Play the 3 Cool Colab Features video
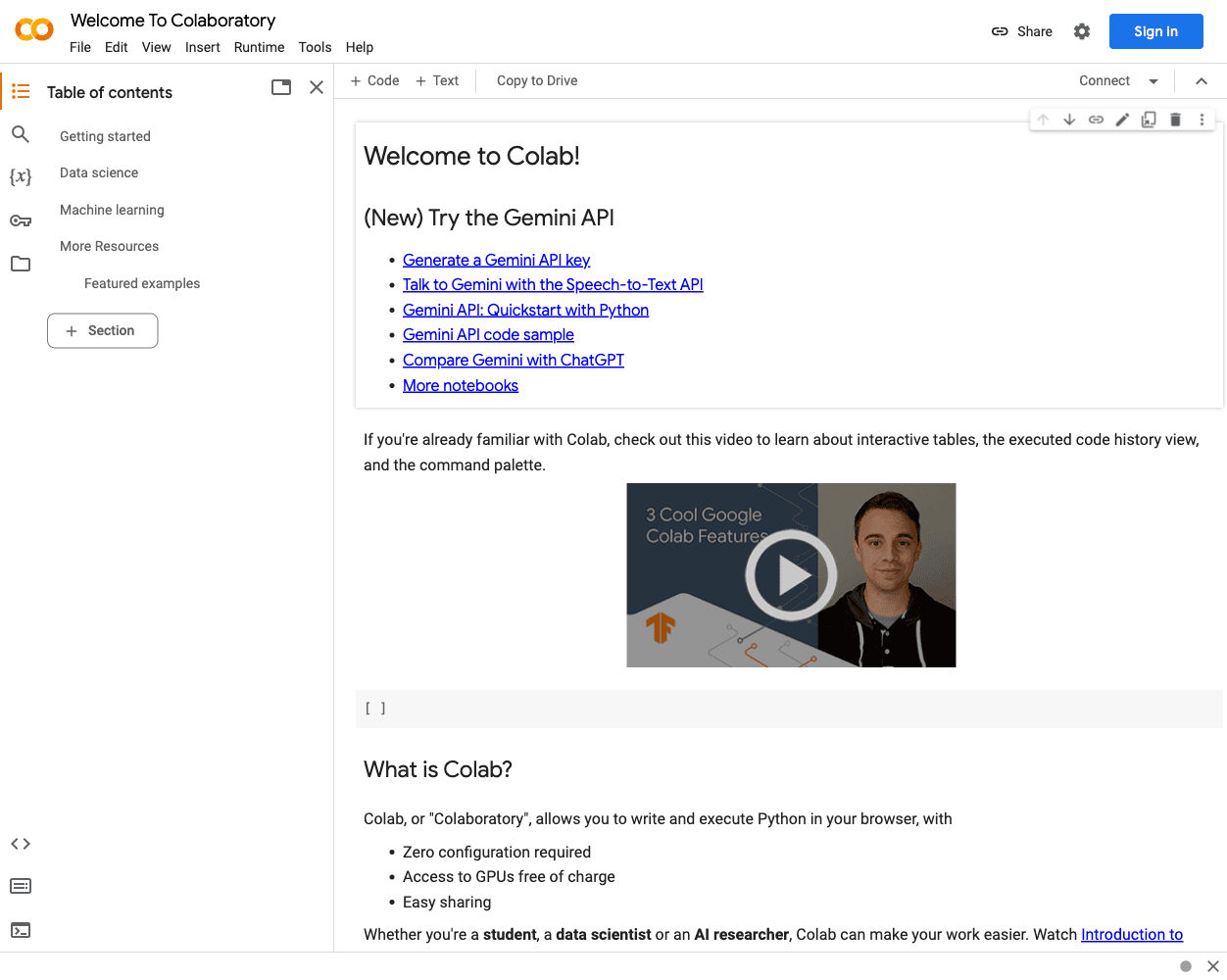This screenshot has height=980, width=1227. click(x=791, y=575)
